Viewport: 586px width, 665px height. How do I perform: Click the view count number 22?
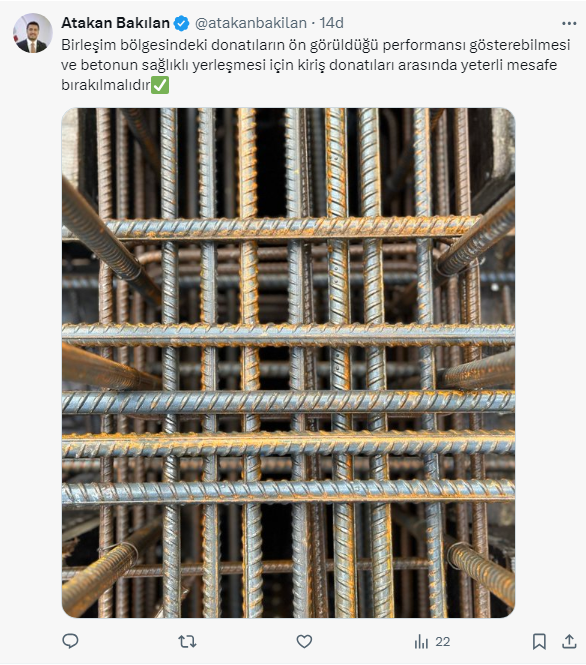pos(442,642)
